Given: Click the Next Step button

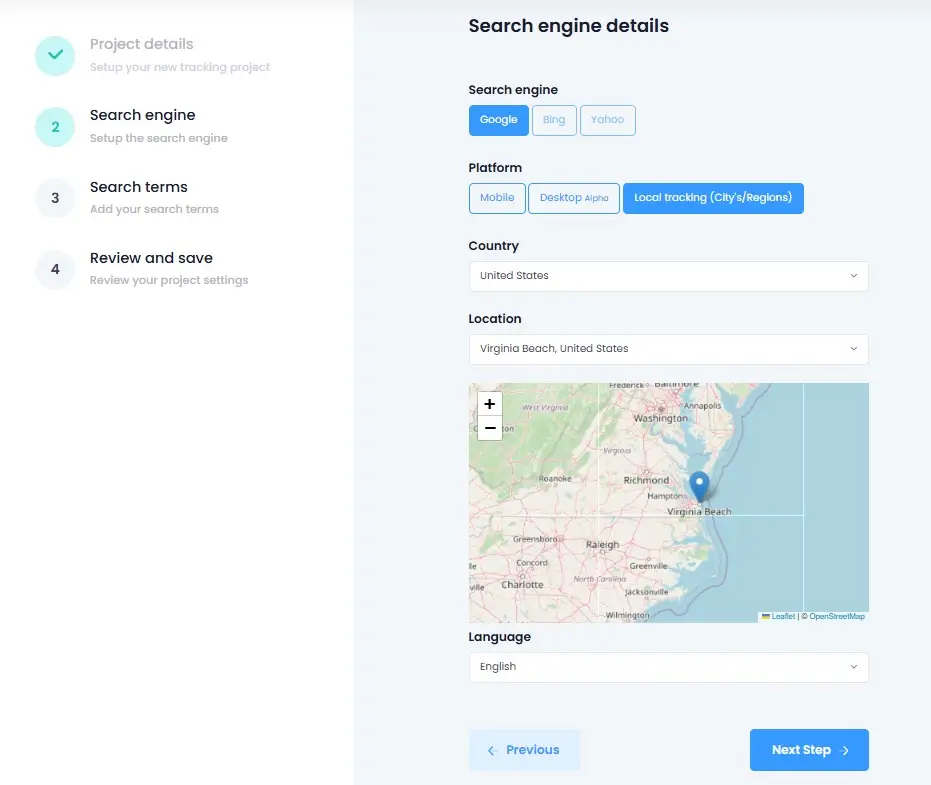Looking at the screenshot, I should point(809,750).
